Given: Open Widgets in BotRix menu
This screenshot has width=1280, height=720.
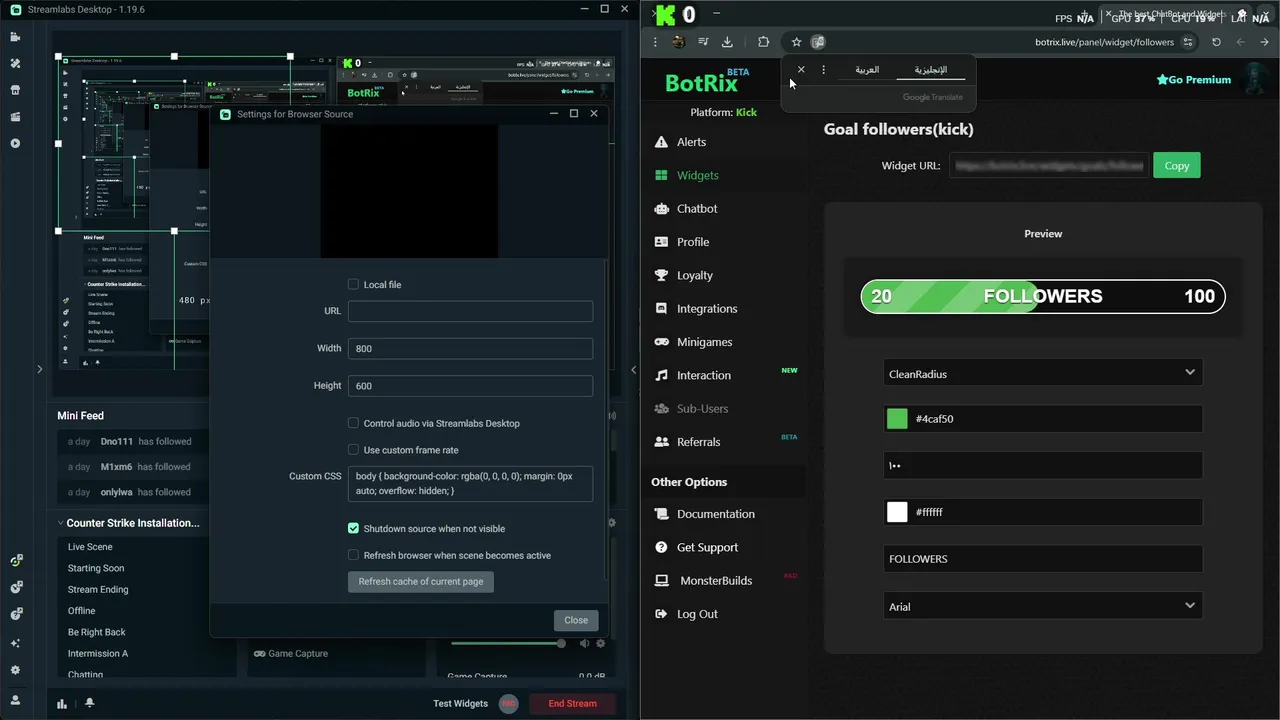Looking at the screenshot, I should click(698, 175).
